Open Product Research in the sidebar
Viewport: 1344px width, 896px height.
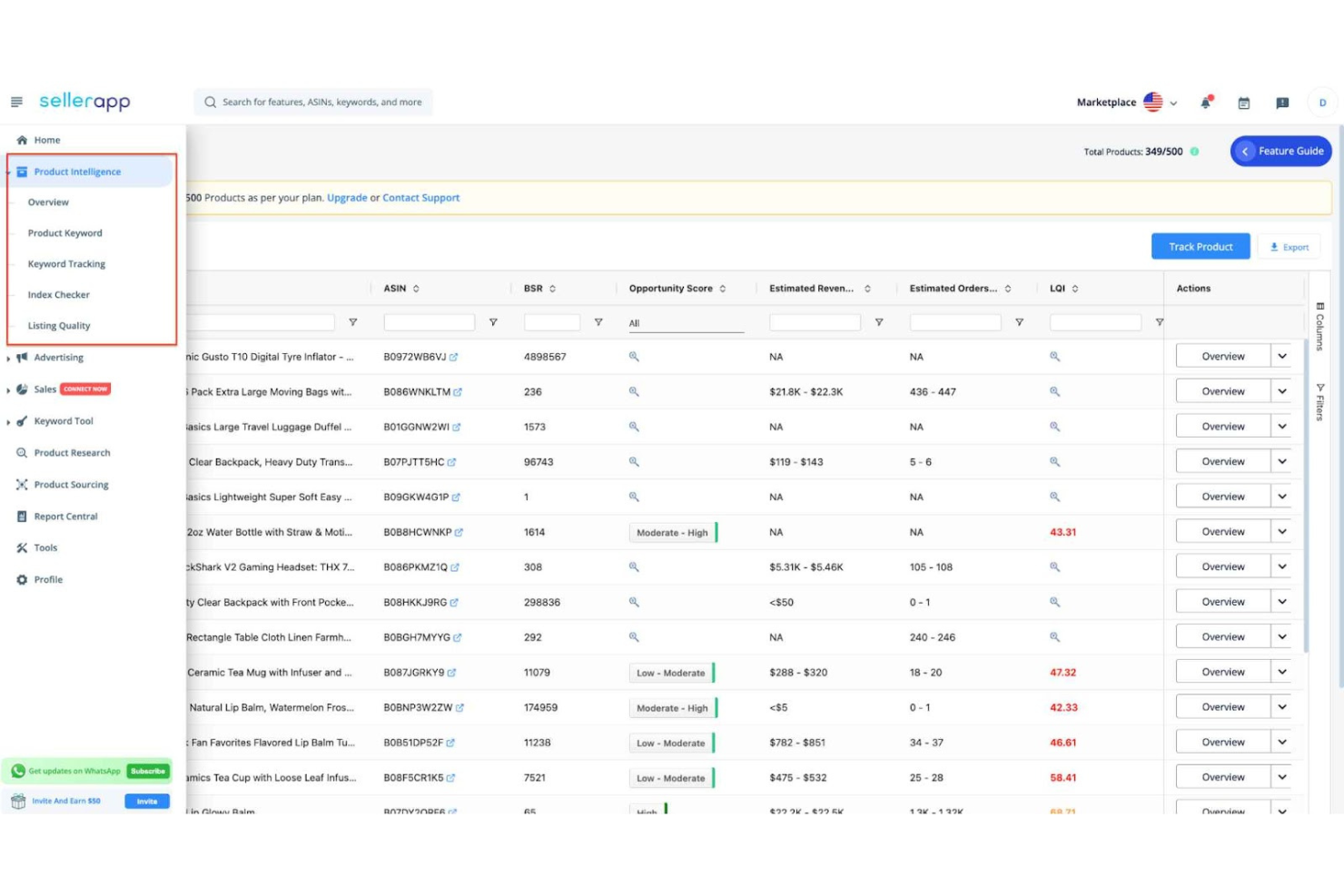pos(72,453)
